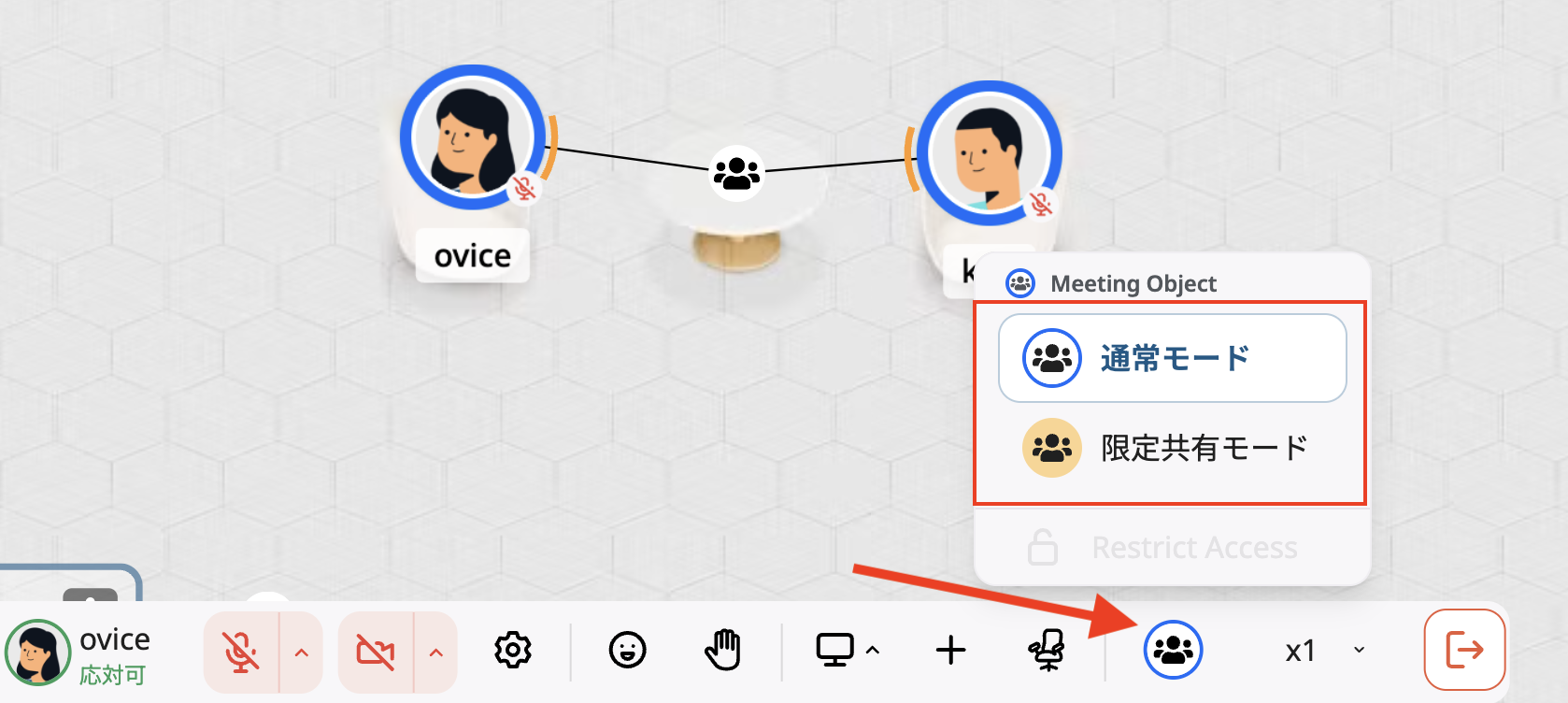Open the emoji reaction picker
The image size is (1568, 703).
tap(627, 650)
